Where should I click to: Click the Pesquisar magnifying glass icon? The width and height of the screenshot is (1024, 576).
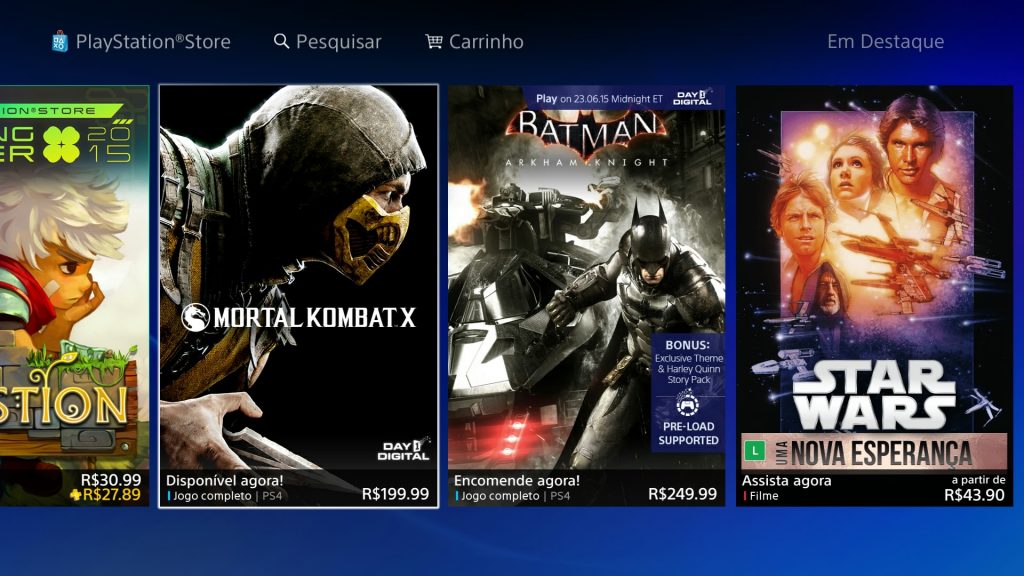(x=281, y=41)
